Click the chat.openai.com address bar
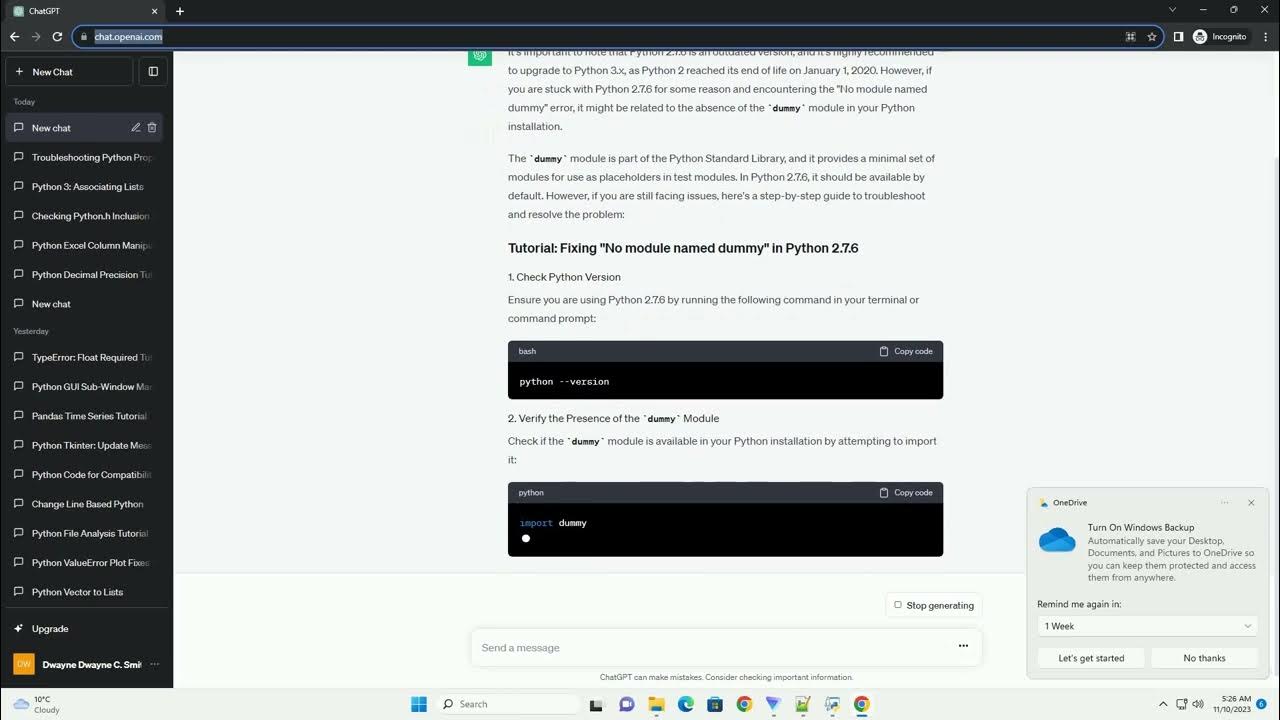 [x=600, y=36]
